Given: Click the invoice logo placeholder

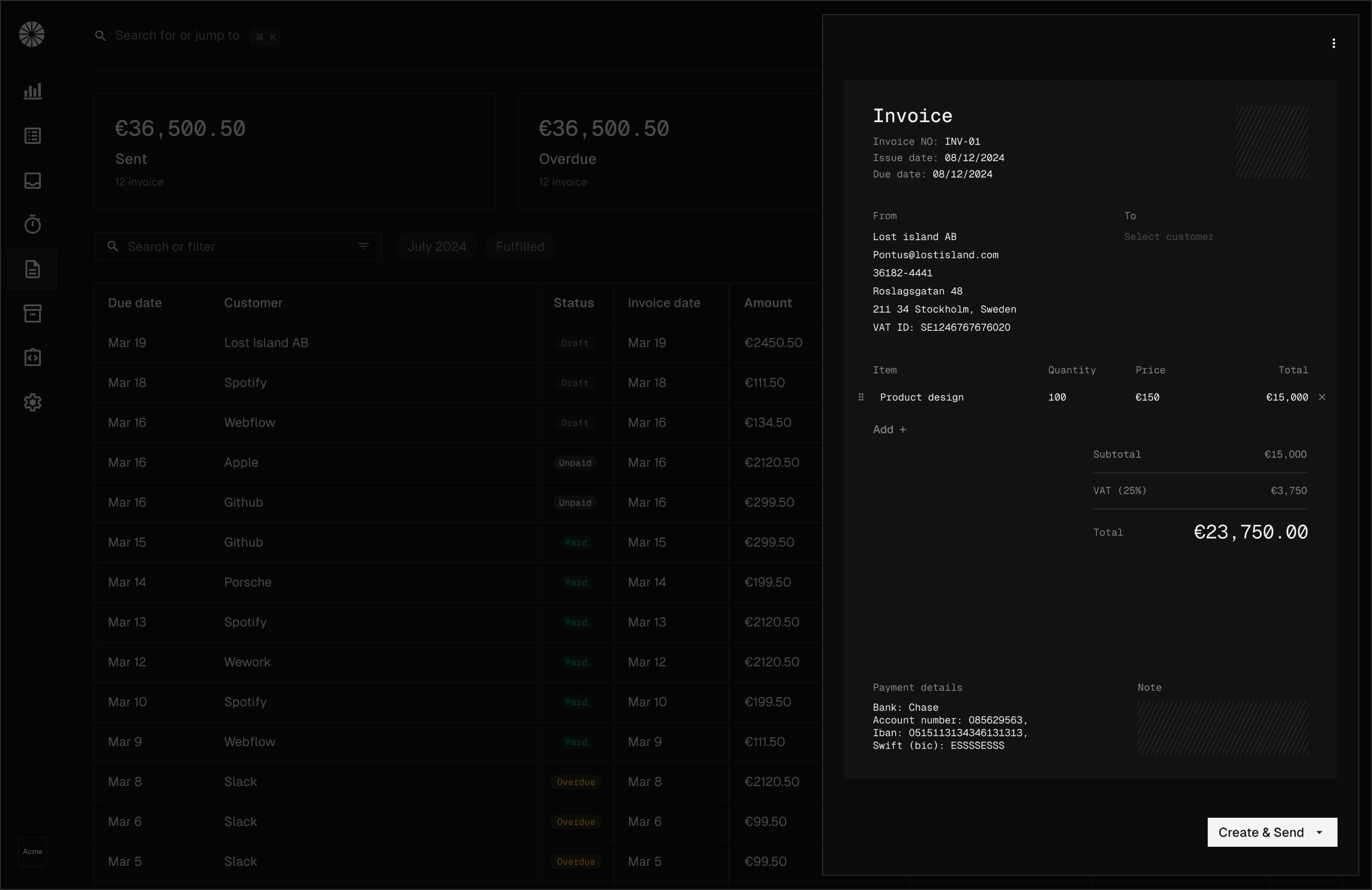Looking at the screenshot, I should 1272,142.
